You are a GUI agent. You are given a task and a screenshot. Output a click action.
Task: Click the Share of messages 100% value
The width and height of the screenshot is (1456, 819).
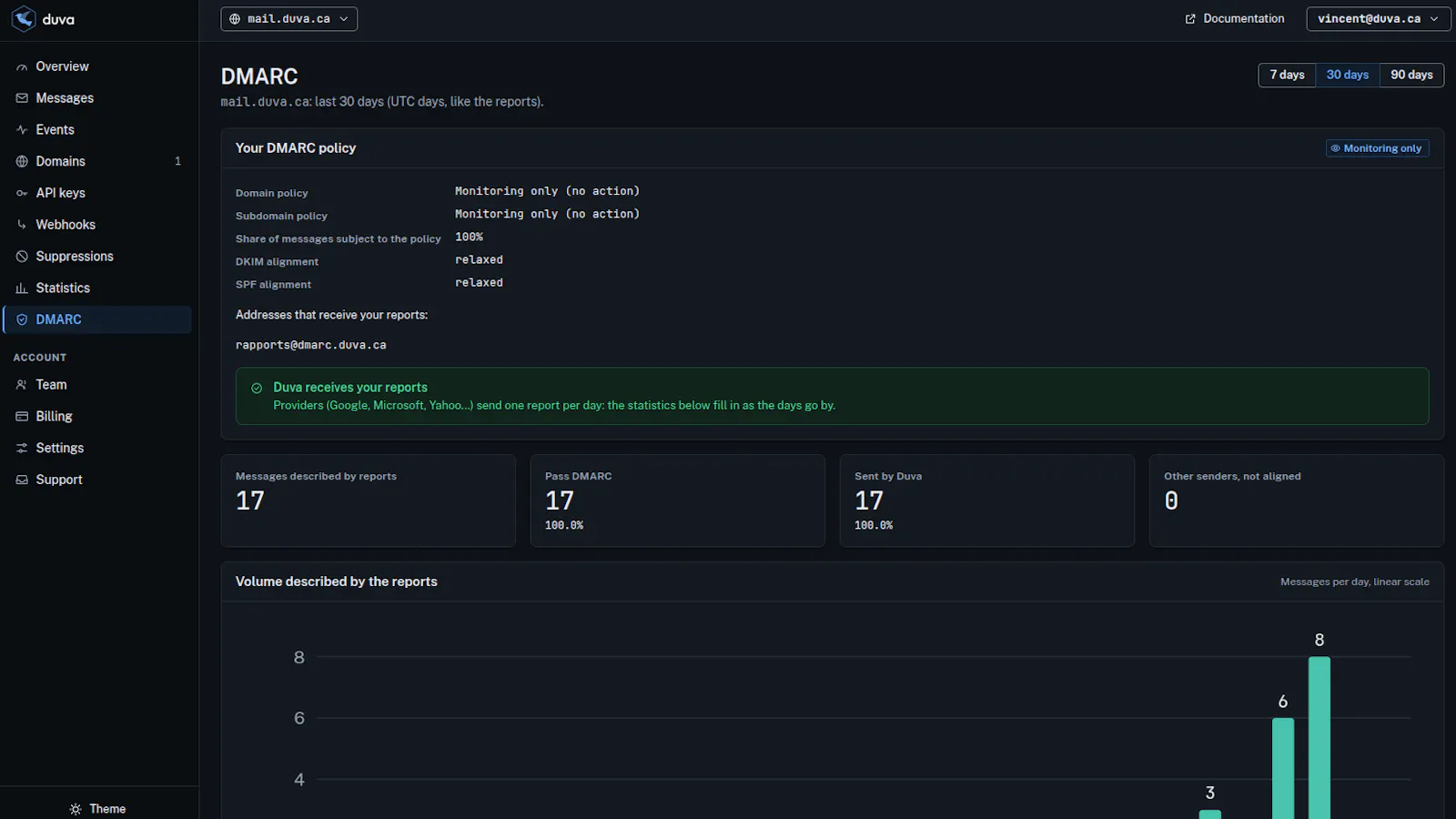click(469, 238)
